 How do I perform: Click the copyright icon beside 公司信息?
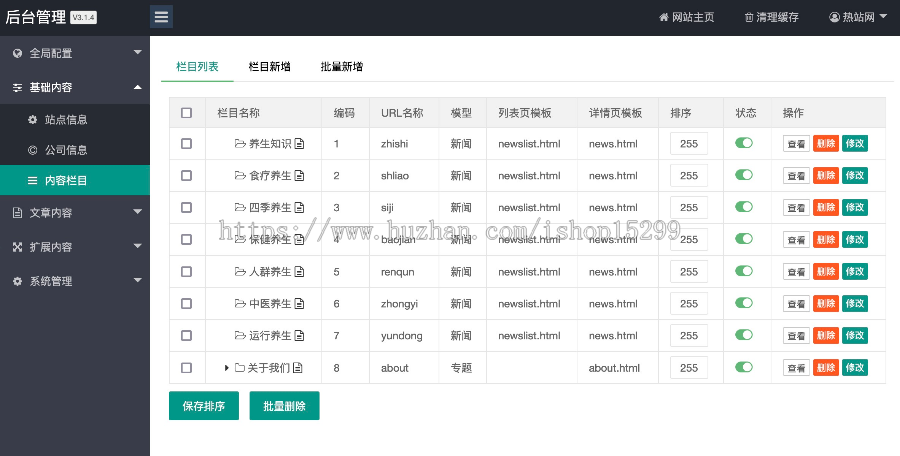33,150
